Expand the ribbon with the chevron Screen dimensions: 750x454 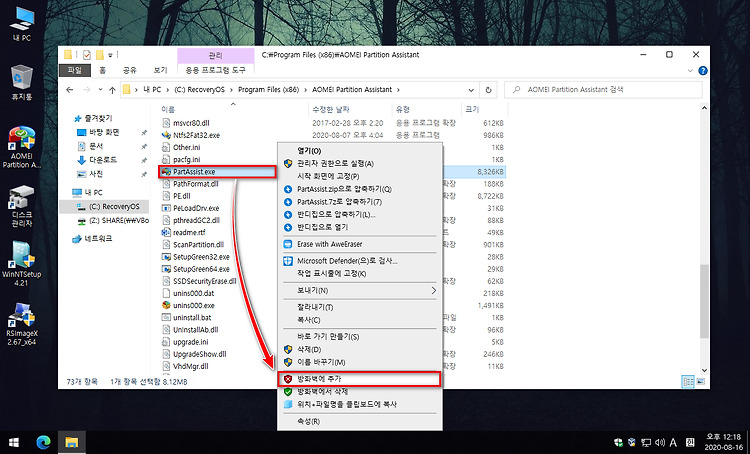(x=690, y=71)
